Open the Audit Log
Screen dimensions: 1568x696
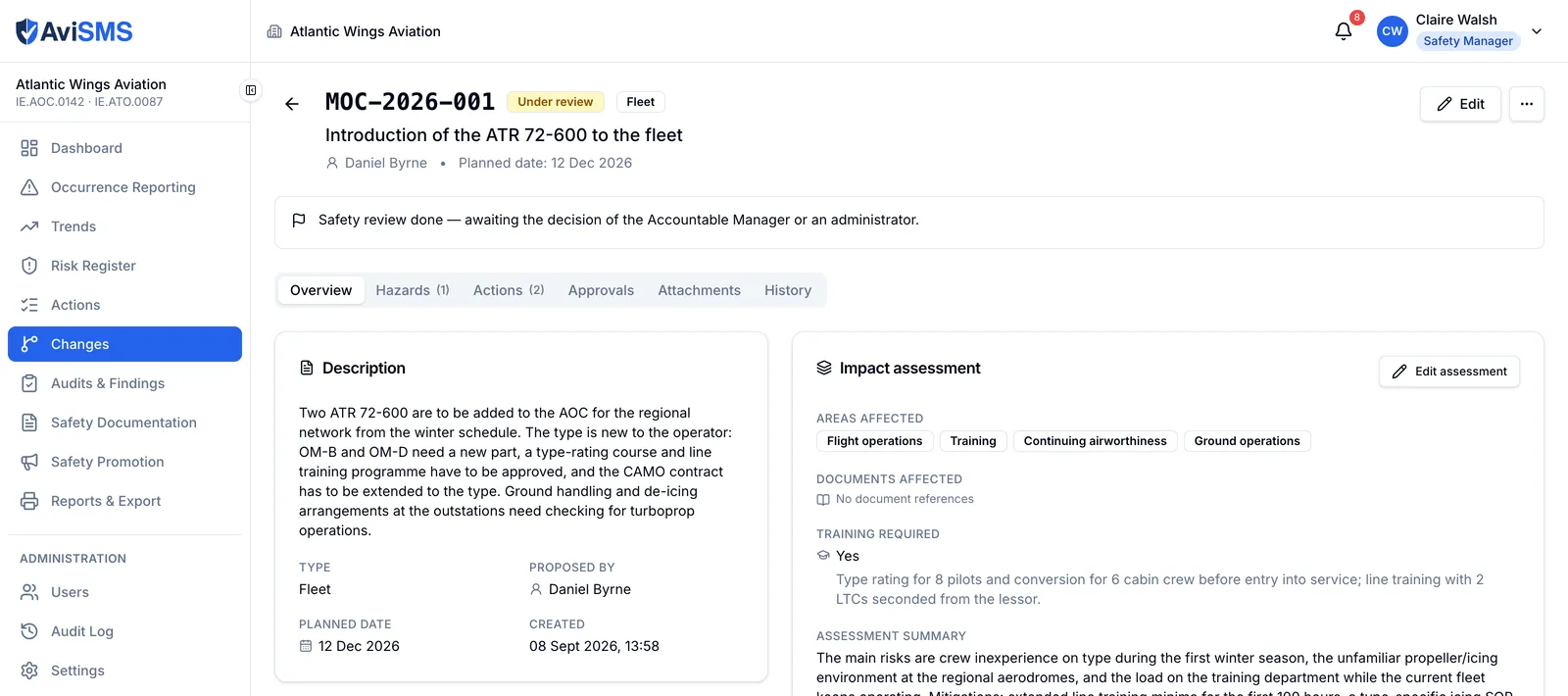point(124,631)
